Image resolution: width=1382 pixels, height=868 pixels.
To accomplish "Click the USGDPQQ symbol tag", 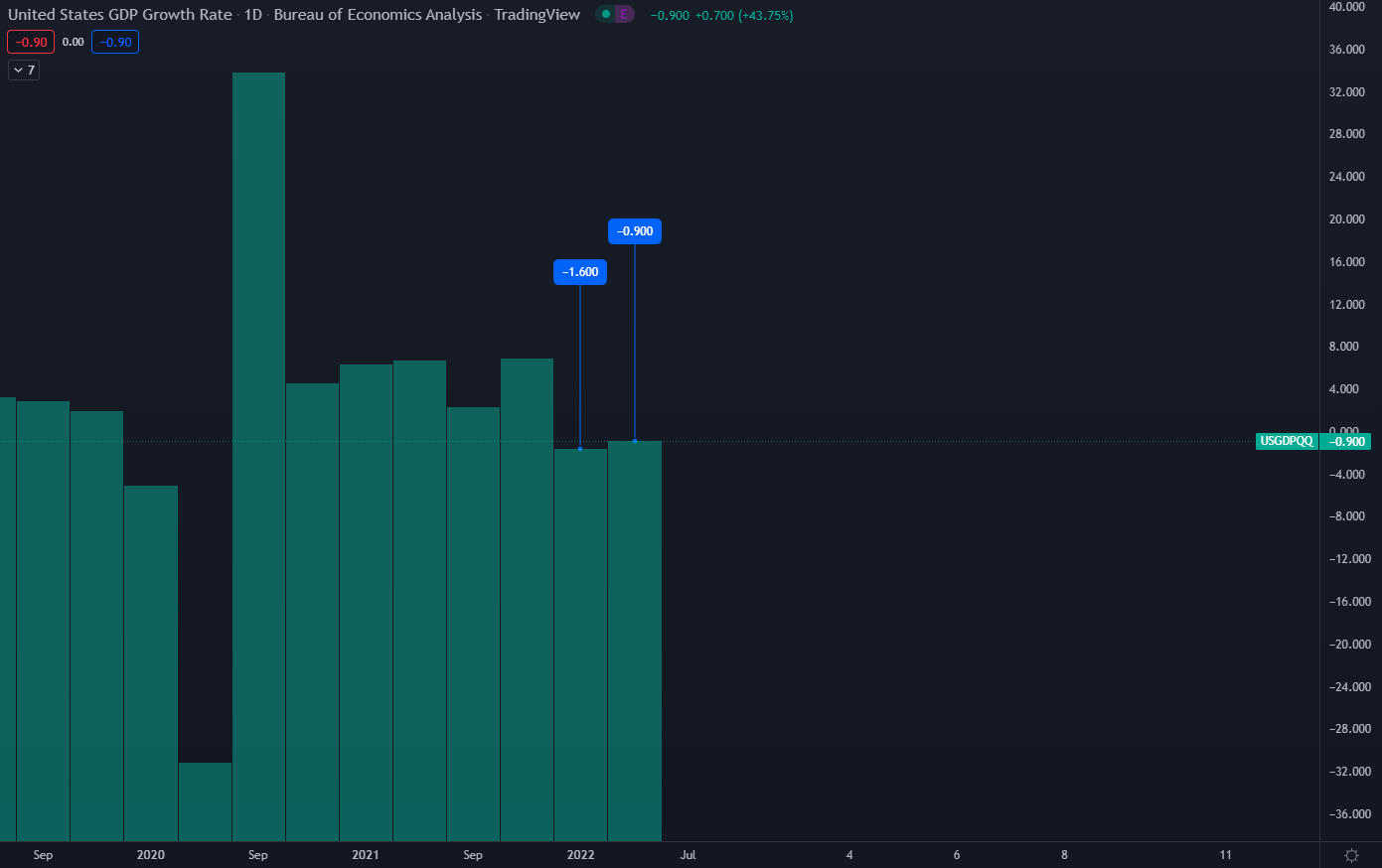I will point(1286,441).
